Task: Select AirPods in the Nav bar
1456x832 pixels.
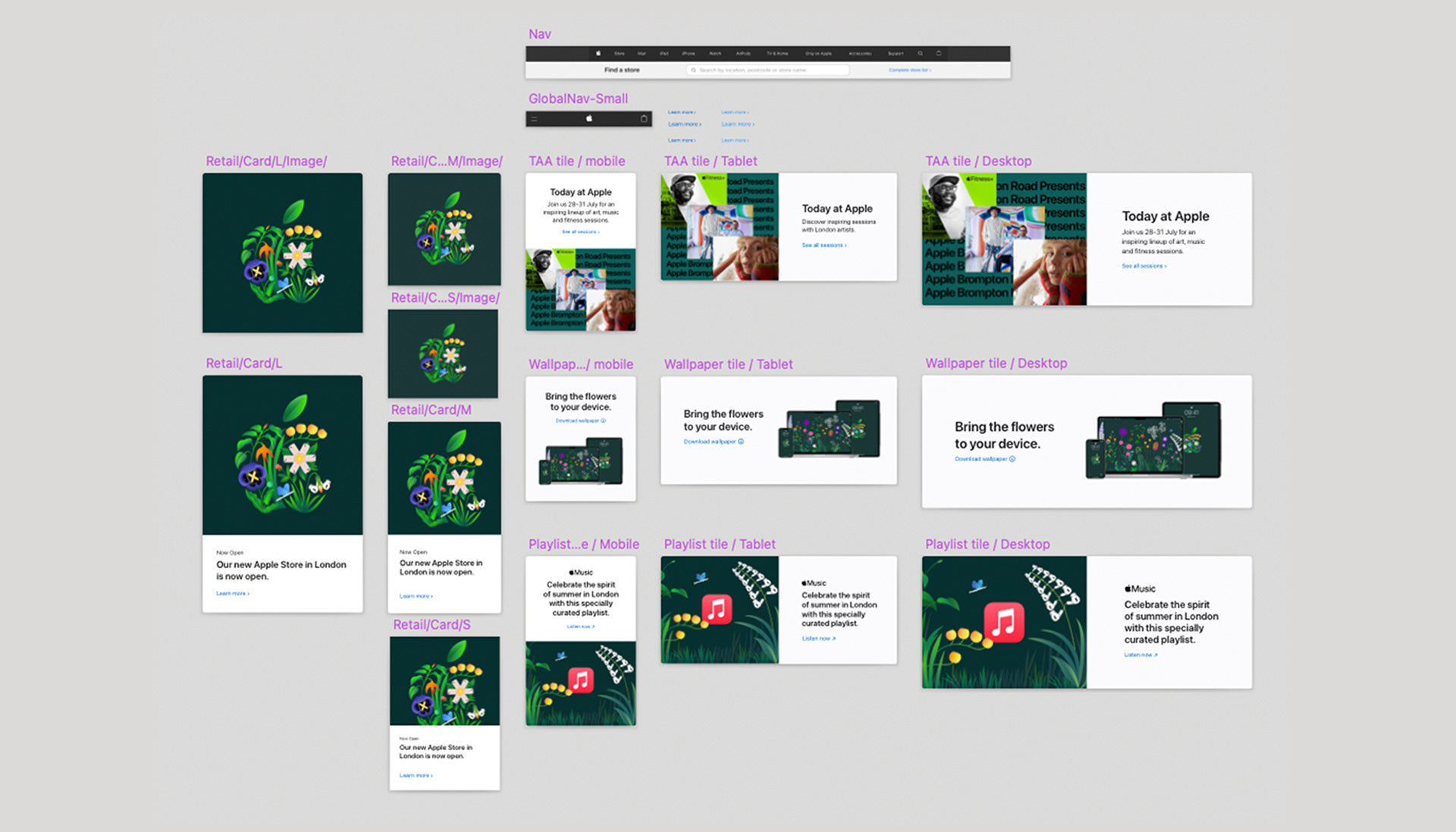Action: pyautogui.click(x=743, y=54)
